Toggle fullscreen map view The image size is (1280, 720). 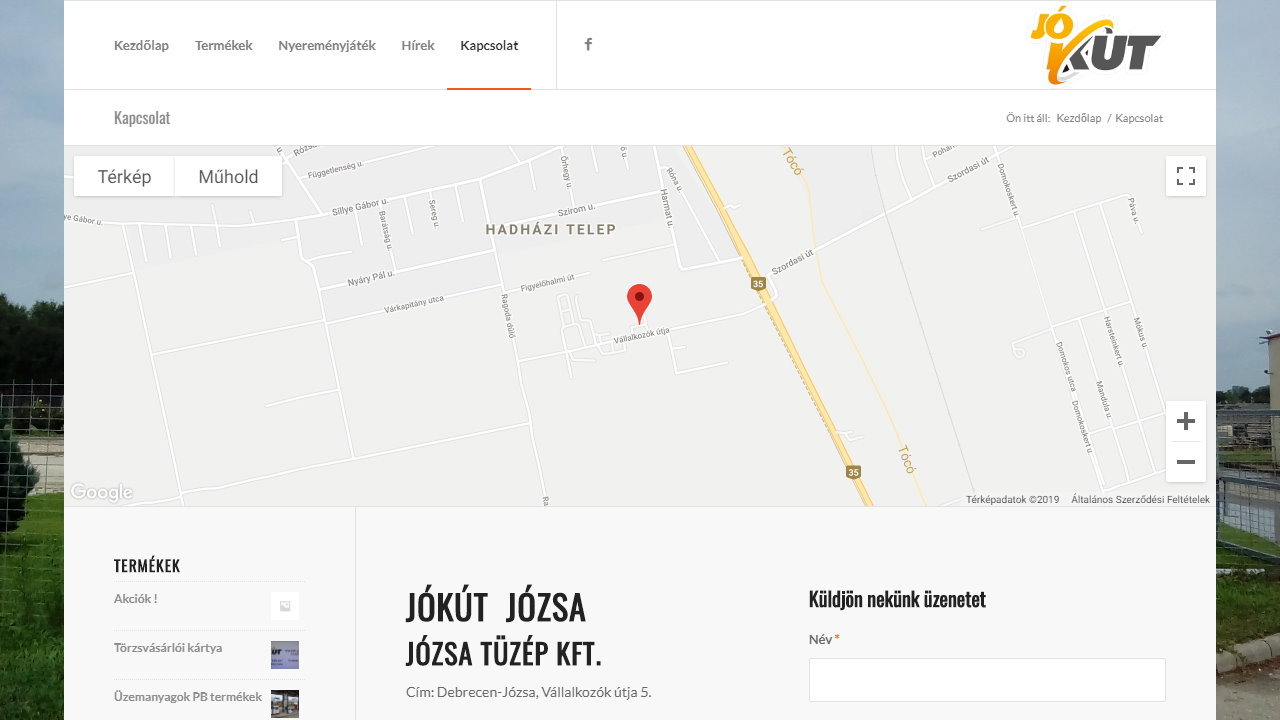[1186, 176]
